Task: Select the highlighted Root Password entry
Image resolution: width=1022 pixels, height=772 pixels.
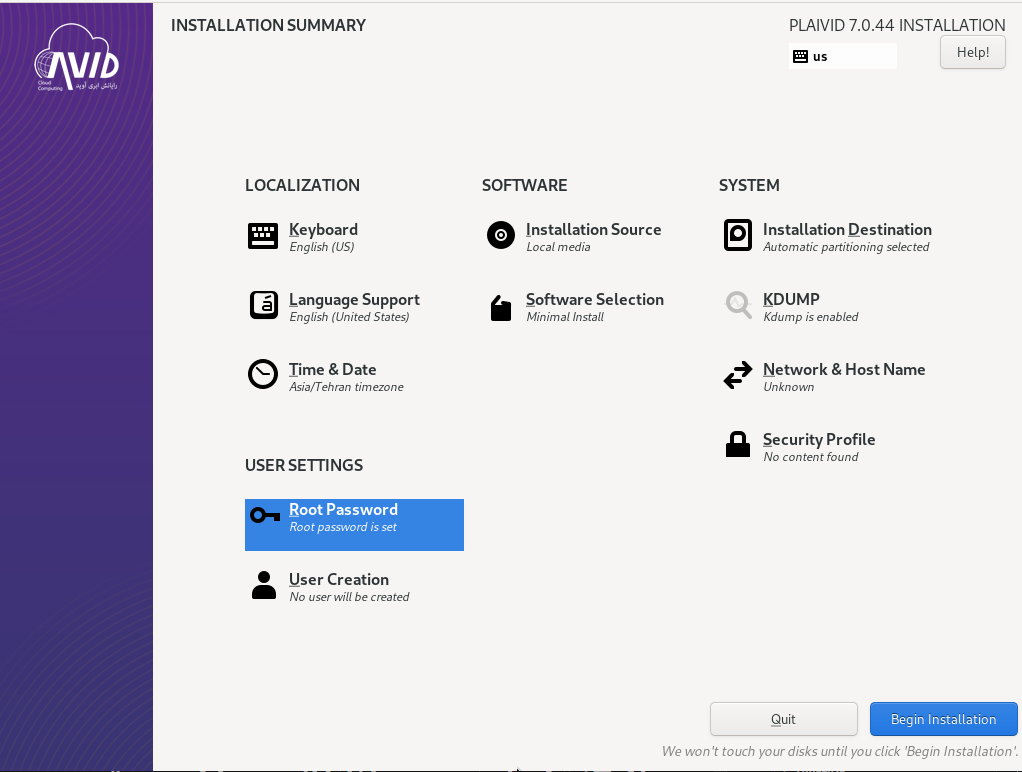Action: (x=354, y=525)
